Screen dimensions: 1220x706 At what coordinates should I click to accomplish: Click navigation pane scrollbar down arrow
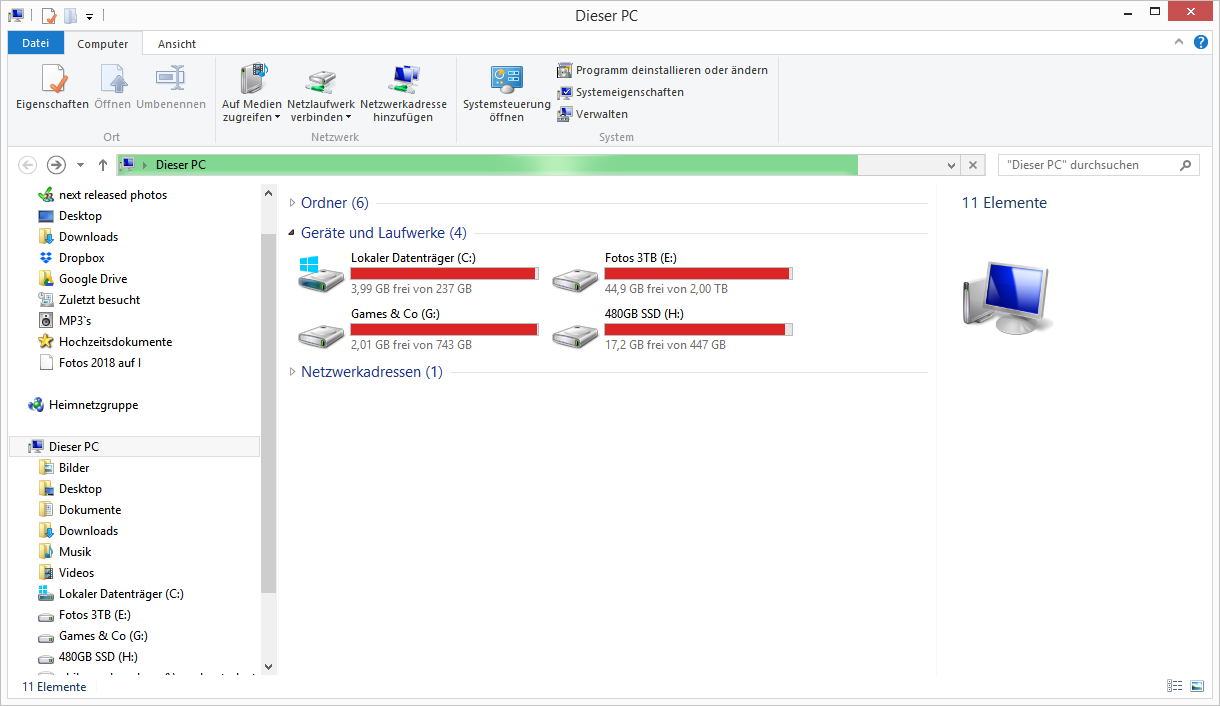click(268, 666)
